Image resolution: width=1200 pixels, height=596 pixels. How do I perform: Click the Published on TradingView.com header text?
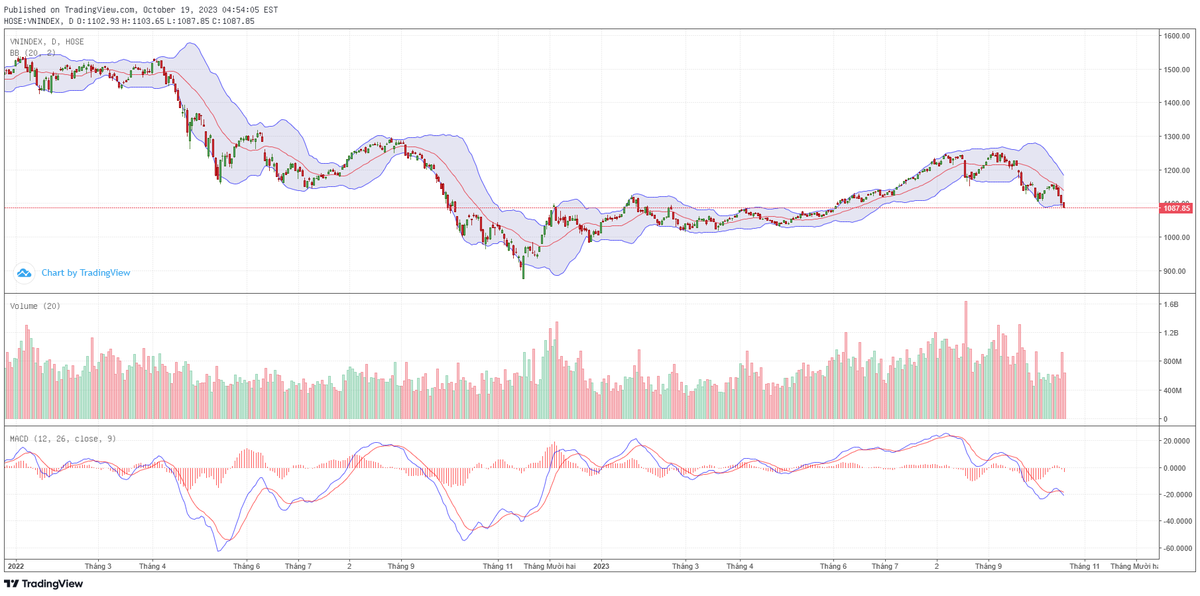click(141, 9)
